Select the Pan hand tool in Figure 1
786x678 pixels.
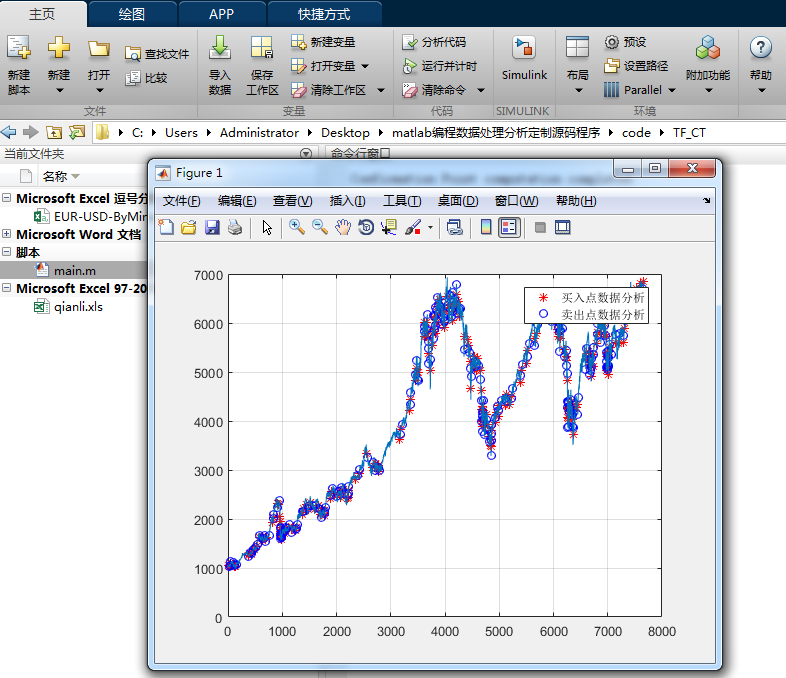[x=343, y=228]
